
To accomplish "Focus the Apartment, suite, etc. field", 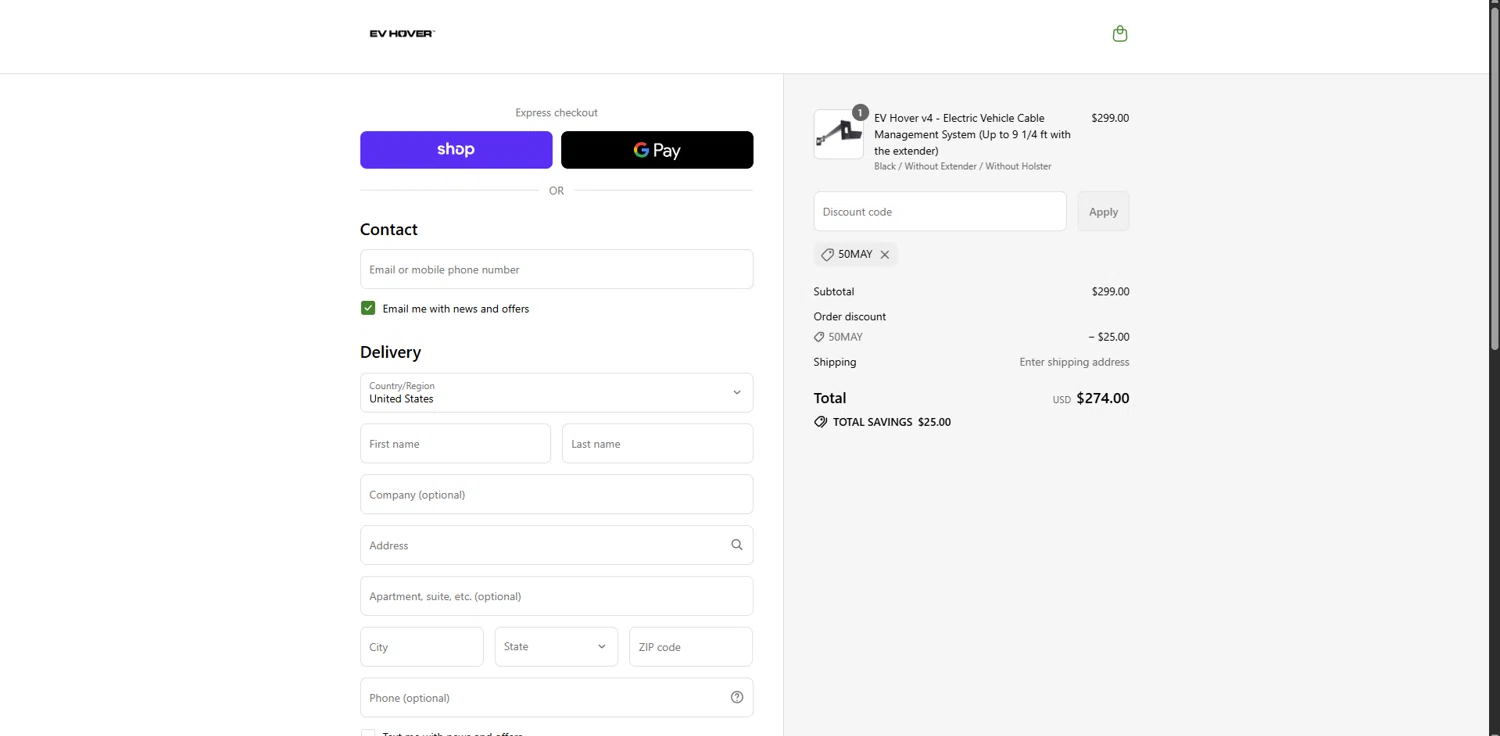I will pyautogui.click(x=556, y=596).
